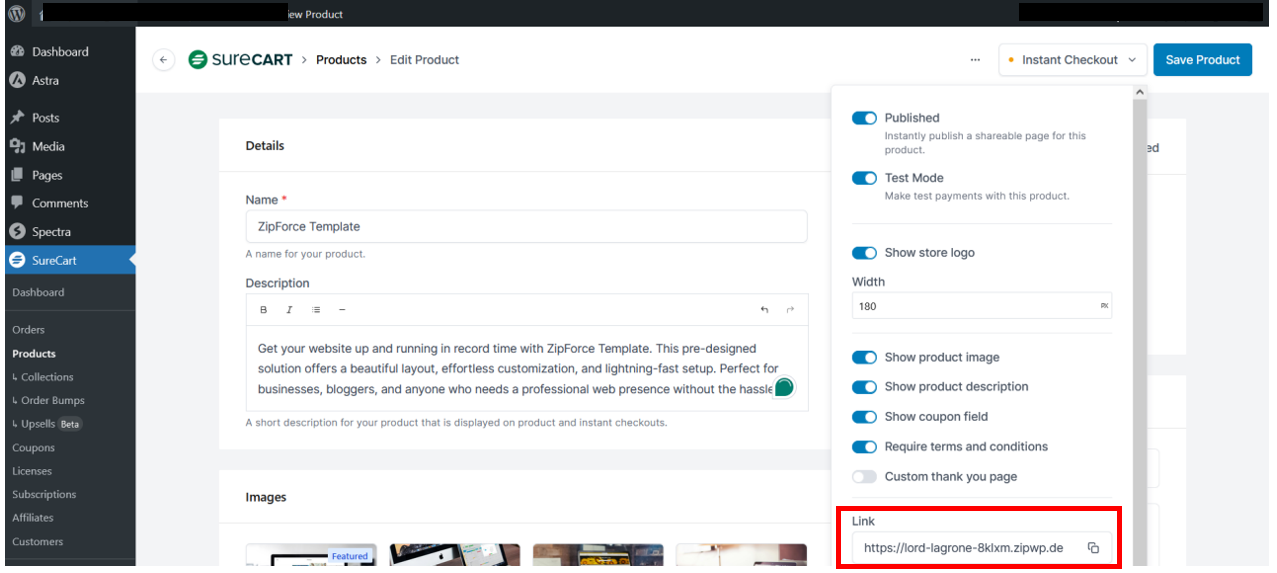
Task: Open Customers submenu item
Action: (x=37, y=541)
